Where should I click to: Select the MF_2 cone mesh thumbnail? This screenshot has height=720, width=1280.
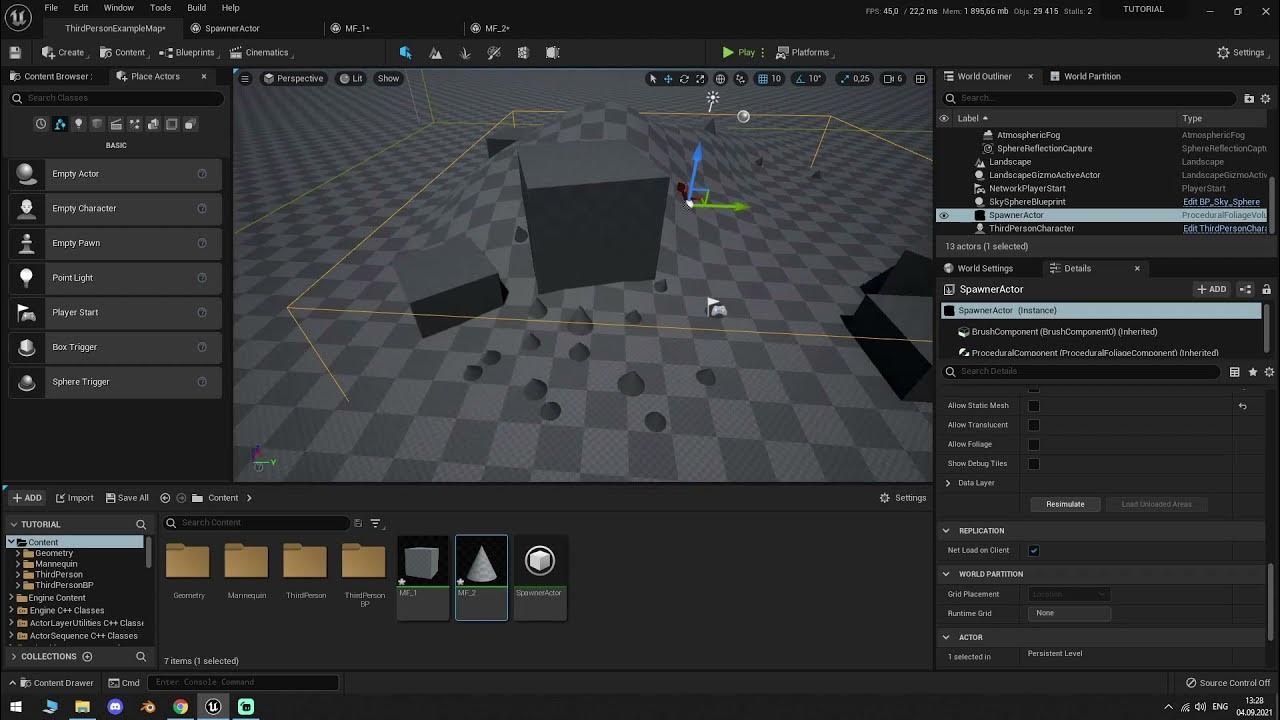(481, 577)
